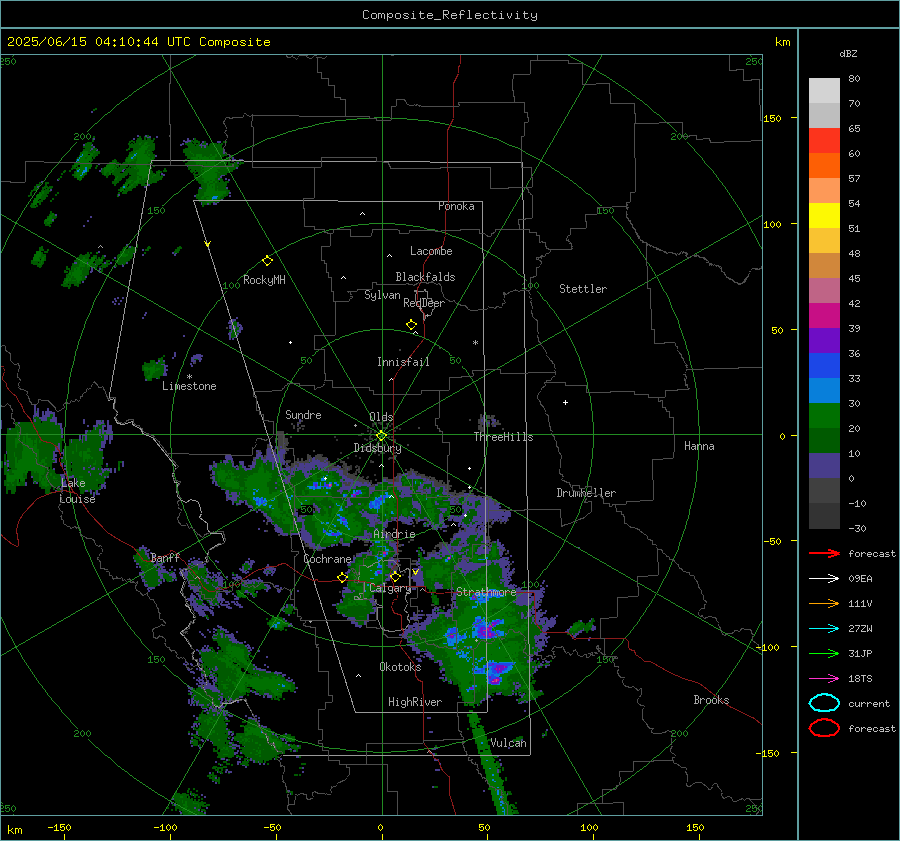This screenshot has height=841, width=900.
Task: Click the 'Vulcan' city label
Action: coord(509,743)
